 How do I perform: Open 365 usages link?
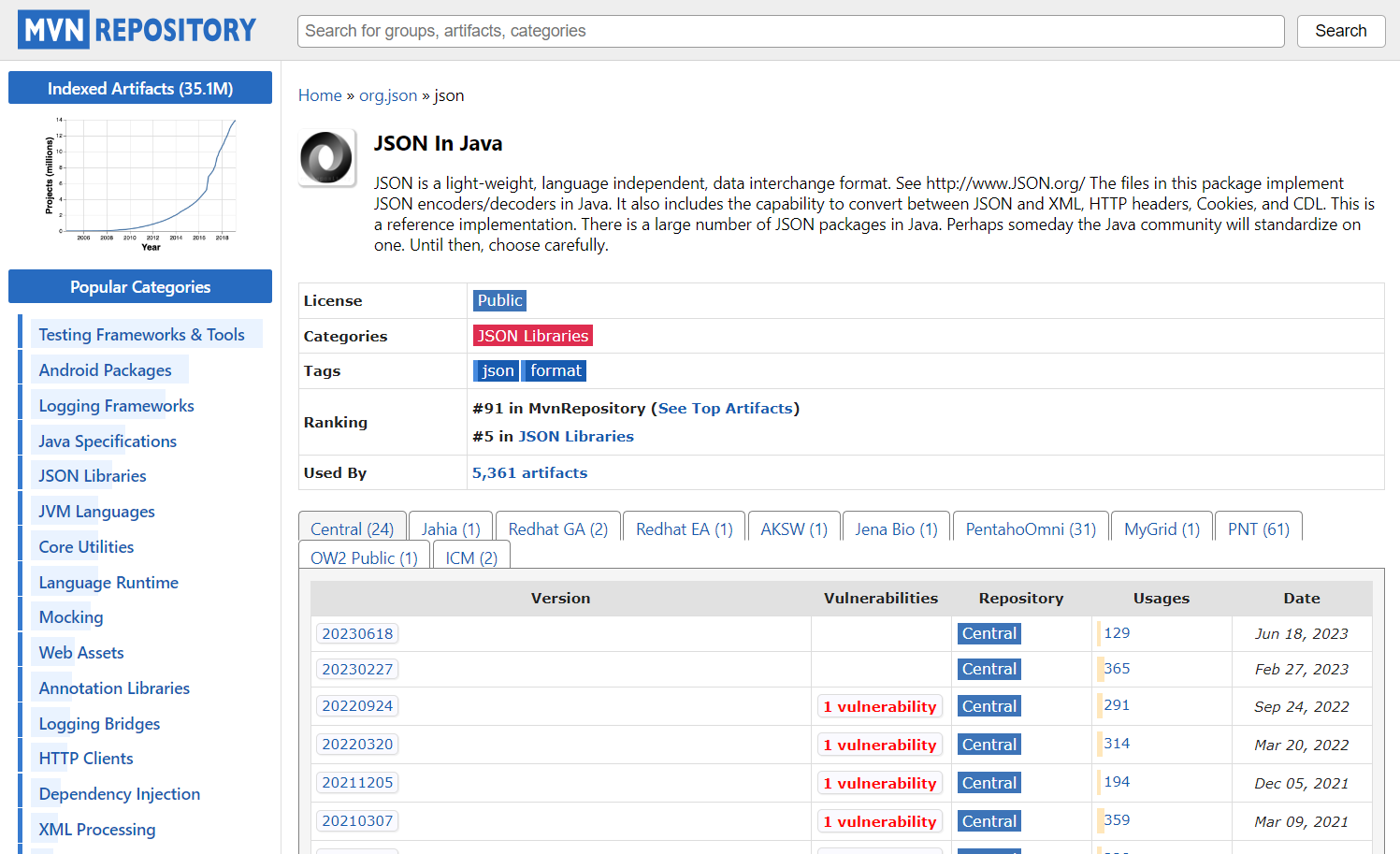(1117, 669)
